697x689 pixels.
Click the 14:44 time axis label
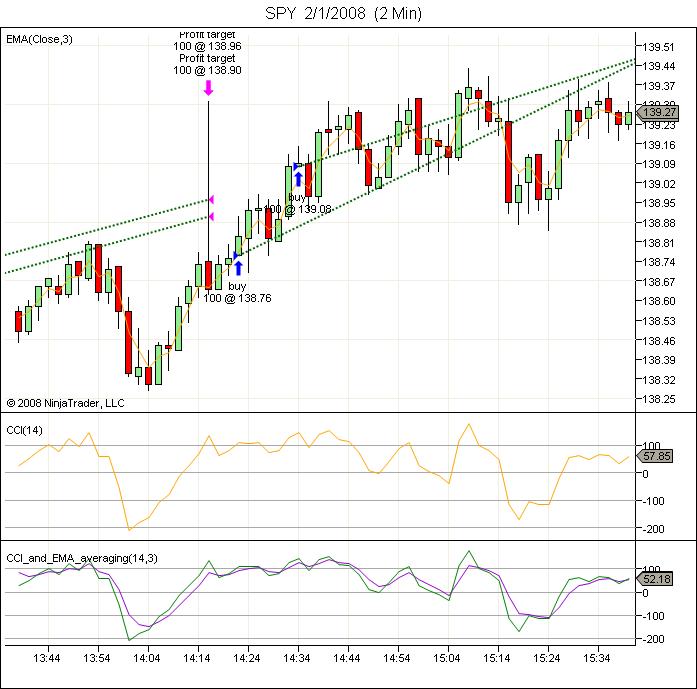point(347,658)
